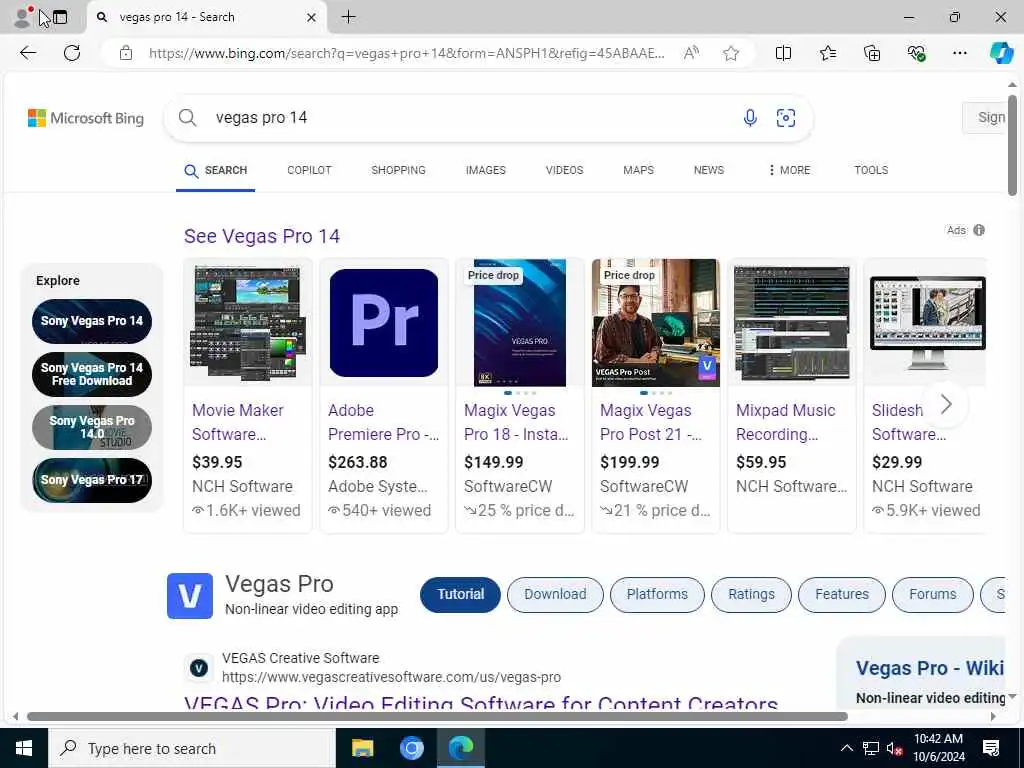Open Edge Settings and more menu
The image size is (1024, 768).
coord(959,53)
